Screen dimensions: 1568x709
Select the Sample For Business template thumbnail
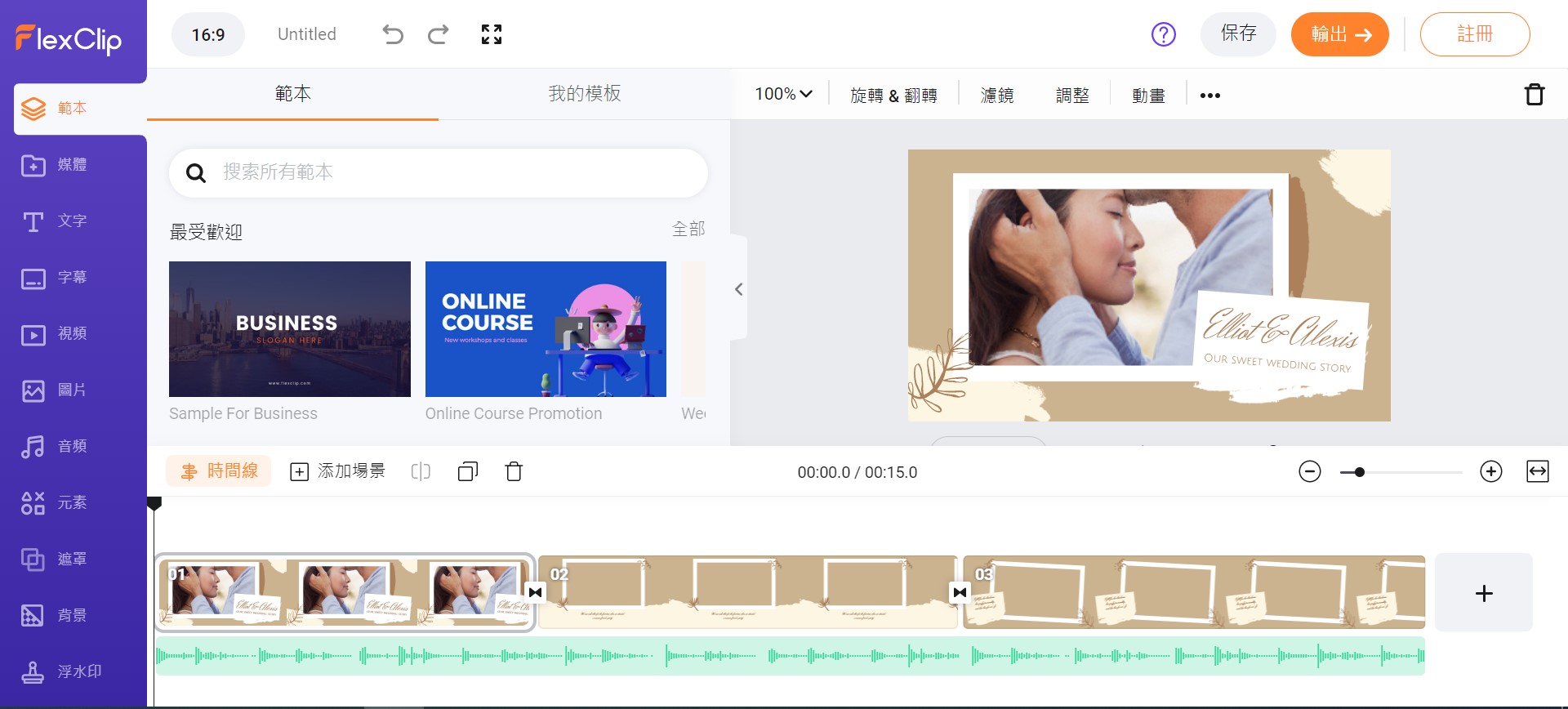click(x=290, y=329)
